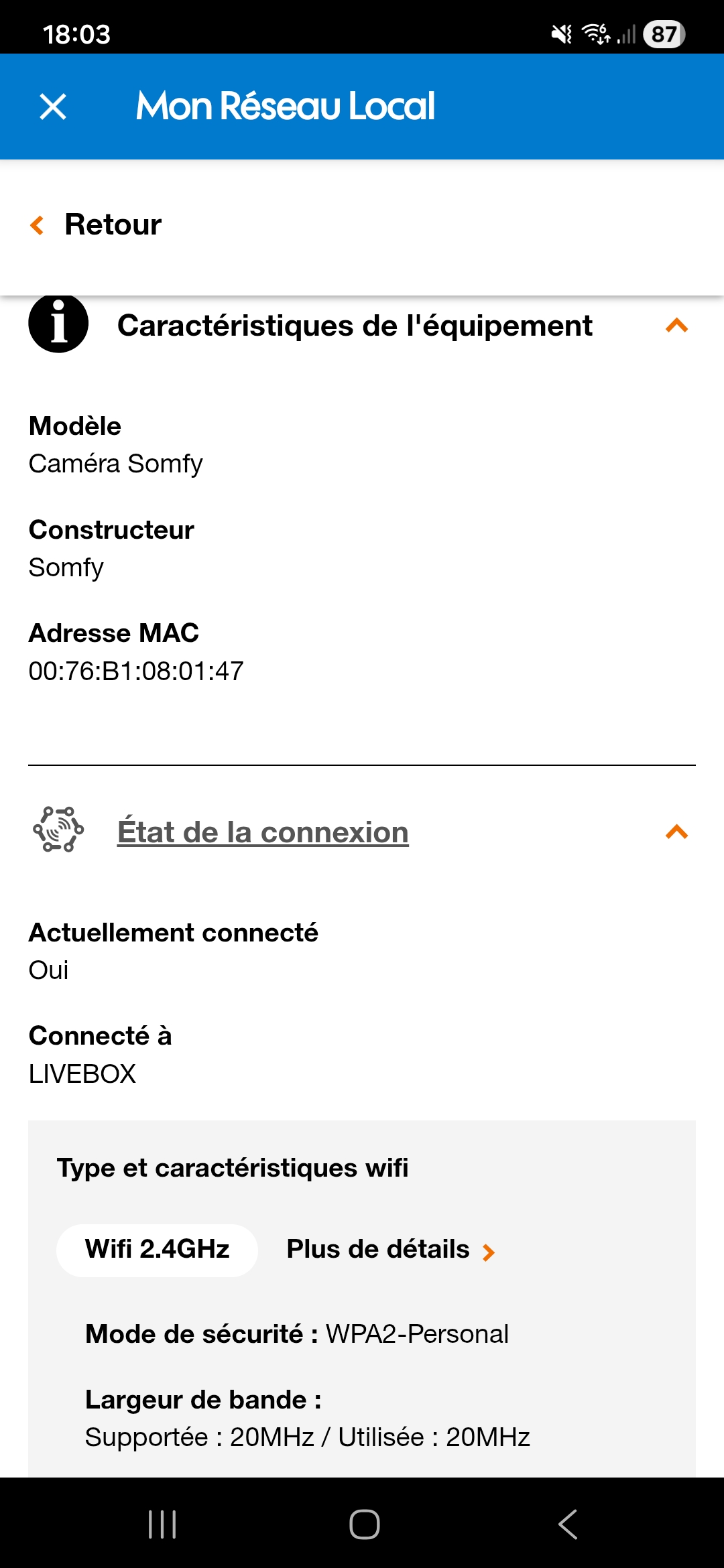724x1568 pixels.
Task: Open Plus de détails for wifi
Action: pos(378,1250)
